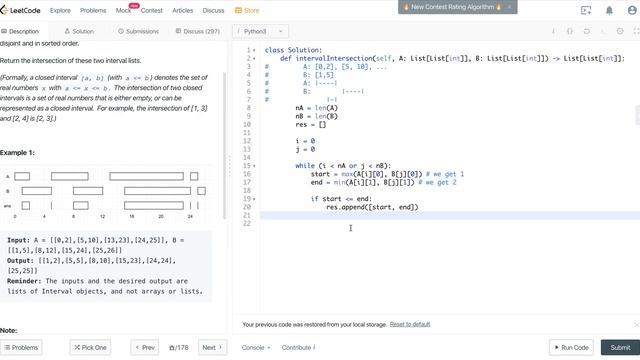Collapse the while loop fold at line 15
The image size is (640, 360).
pos(254,166)
